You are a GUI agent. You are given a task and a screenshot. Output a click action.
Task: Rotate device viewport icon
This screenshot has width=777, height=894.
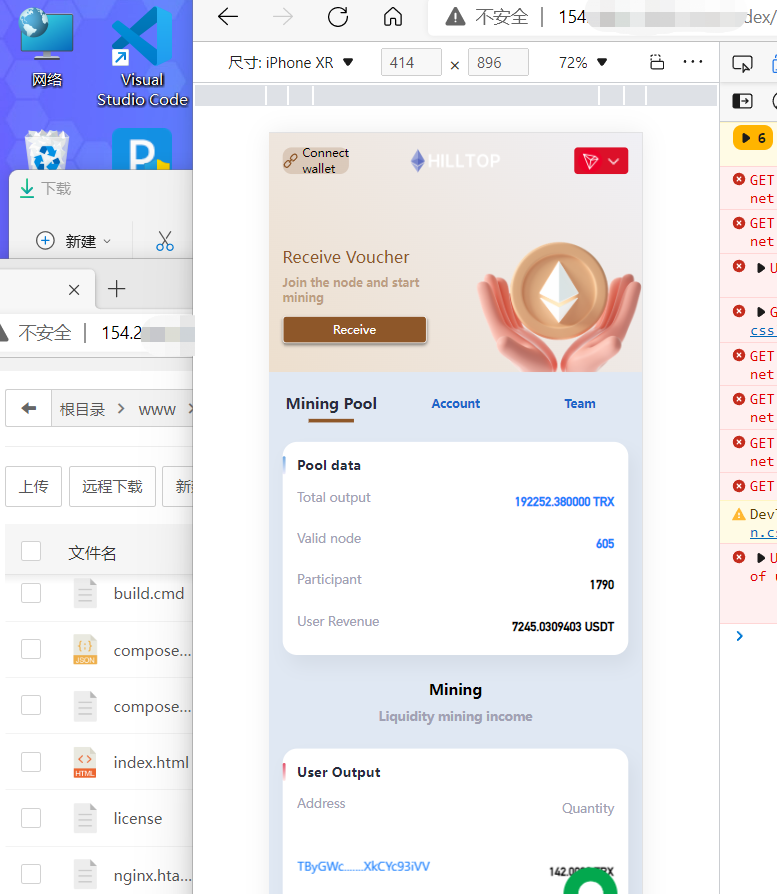click(657, 62)
